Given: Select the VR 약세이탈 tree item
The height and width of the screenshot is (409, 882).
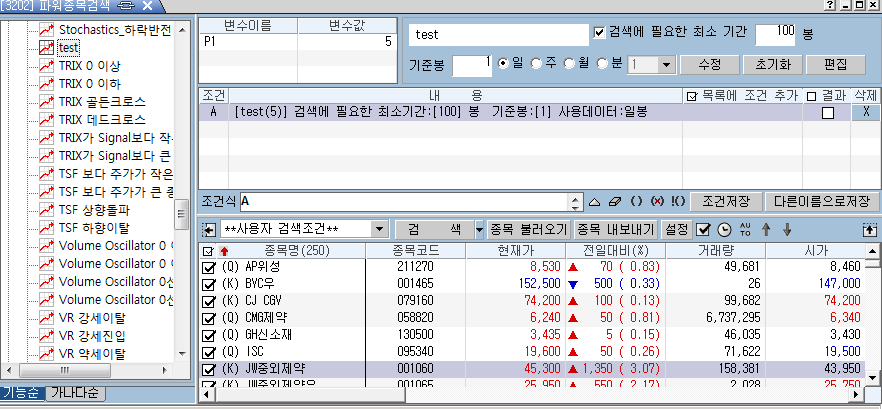Looking at the screenshot, I should coord(92,354).
